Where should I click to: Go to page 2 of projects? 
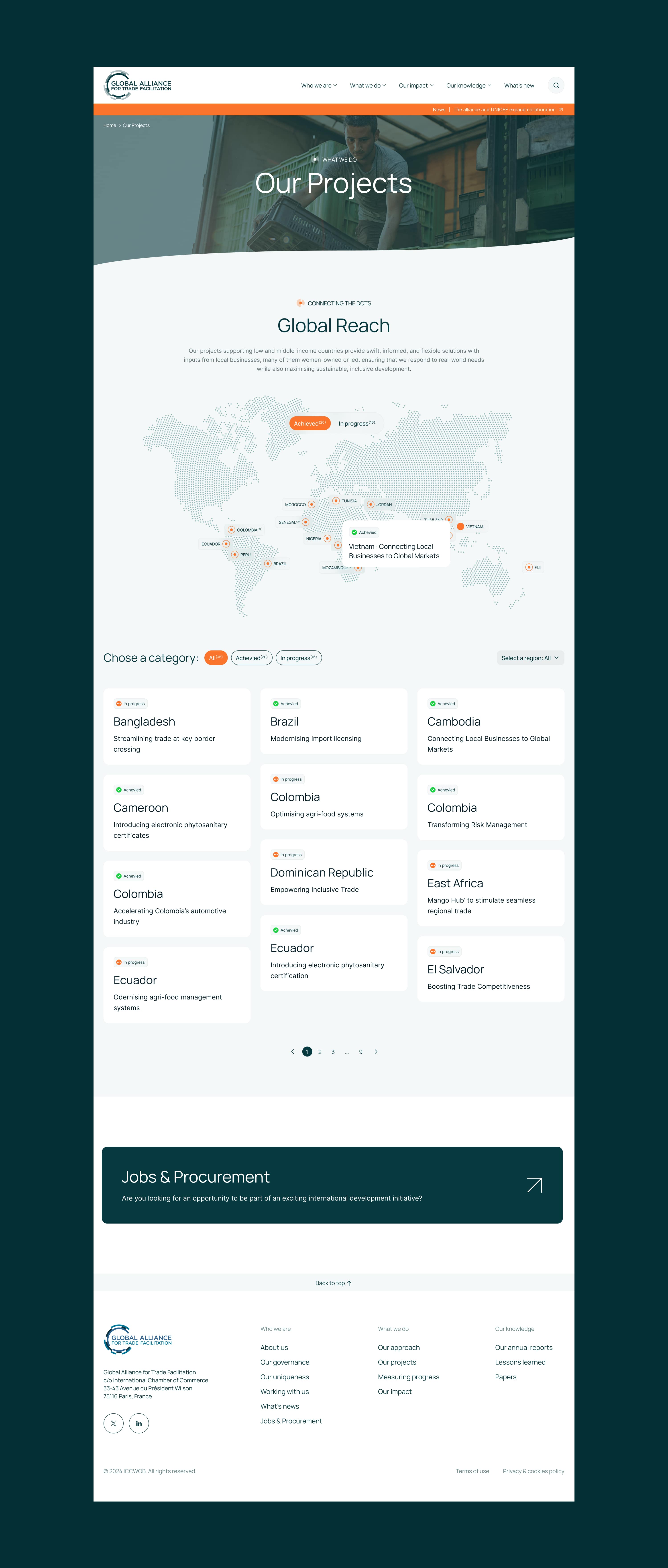point(320,1052)
